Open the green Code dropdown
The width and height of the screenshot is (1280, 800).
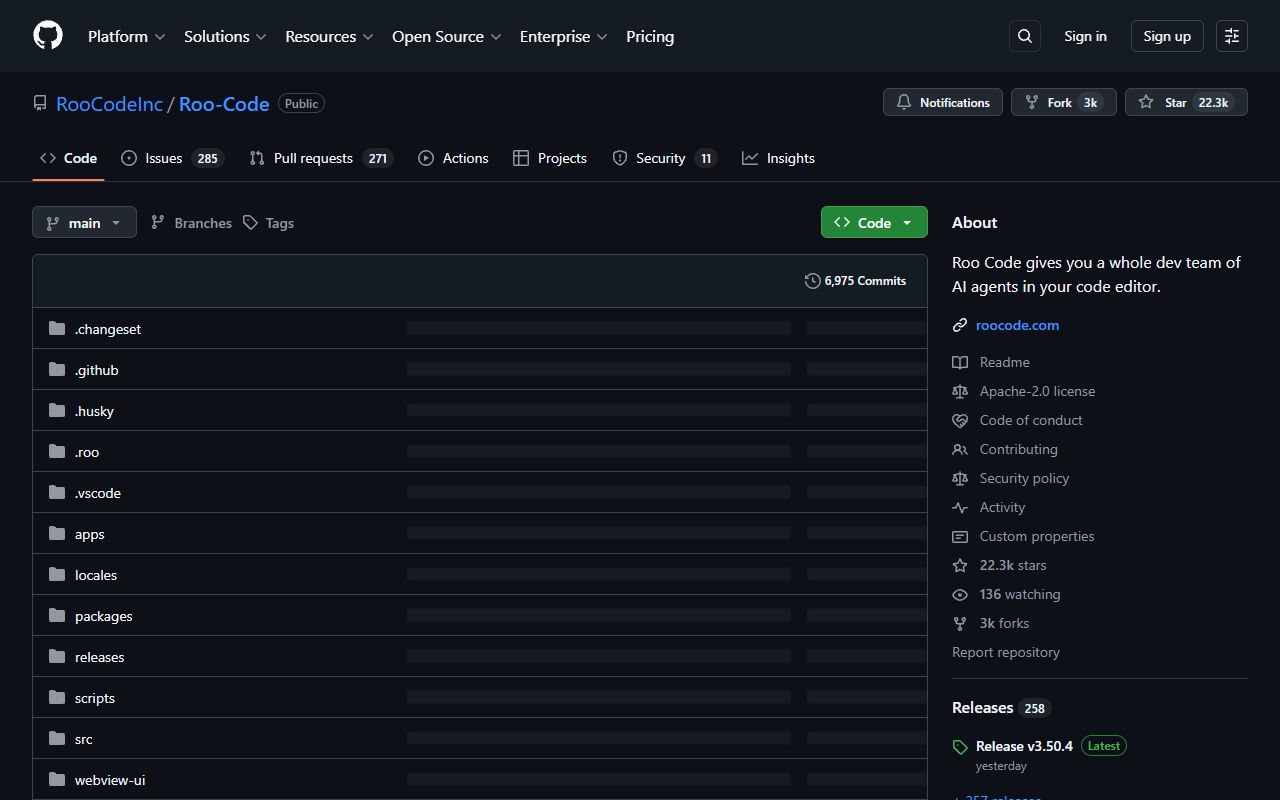click(873, 222)
